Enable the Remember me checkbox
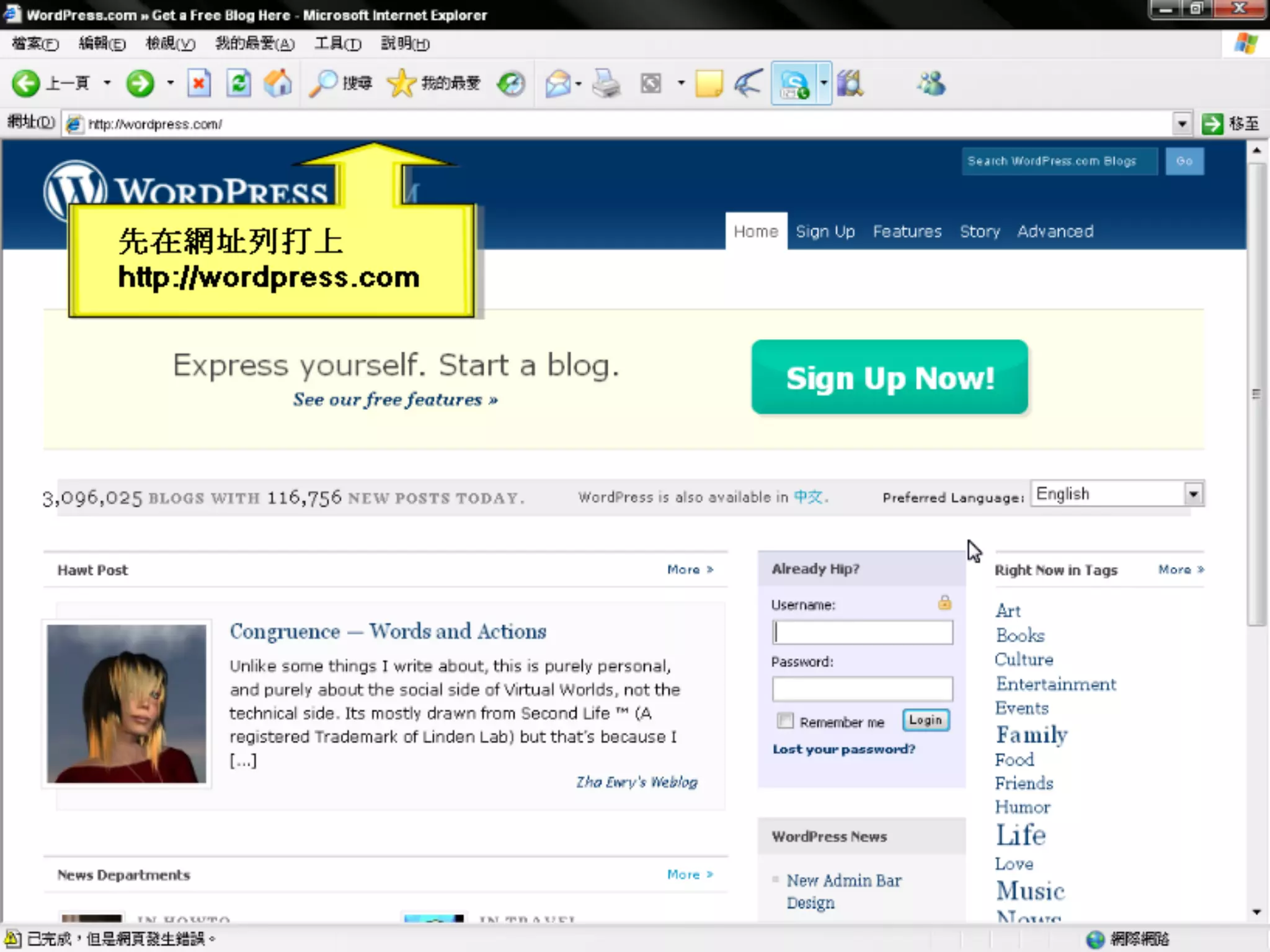The width and height of the screenshot is (1270, 952). click(x=785, y=721)
